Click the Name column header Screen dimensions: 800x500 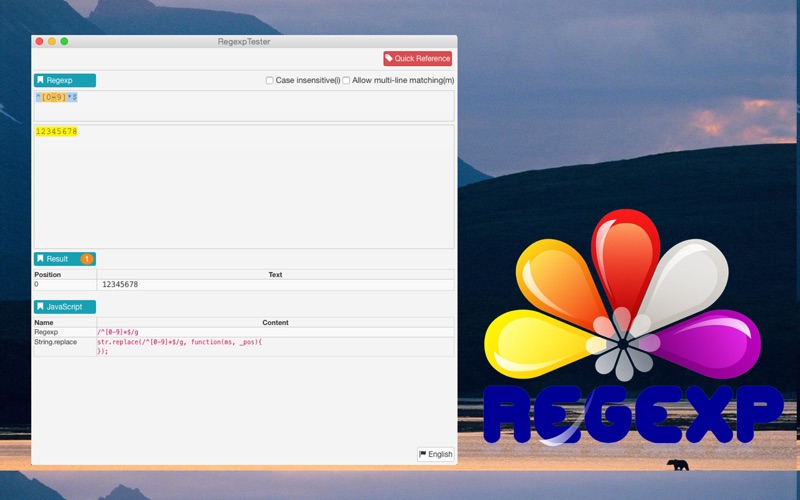pyautogui.click(x=43, y=322)
